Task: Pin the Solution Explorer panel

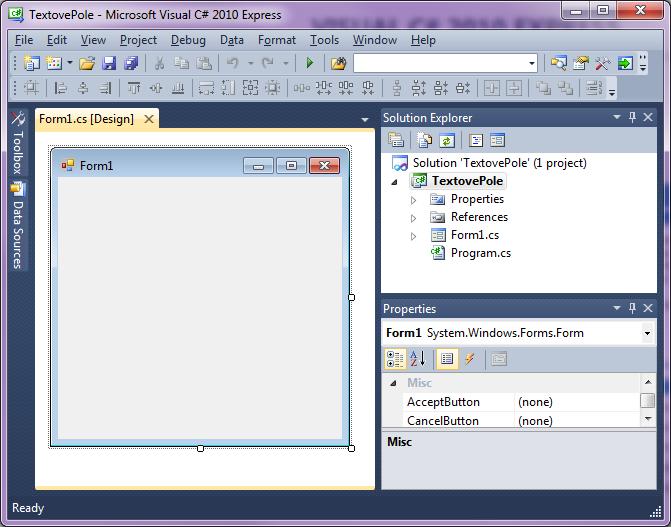Action: [632, 117]
